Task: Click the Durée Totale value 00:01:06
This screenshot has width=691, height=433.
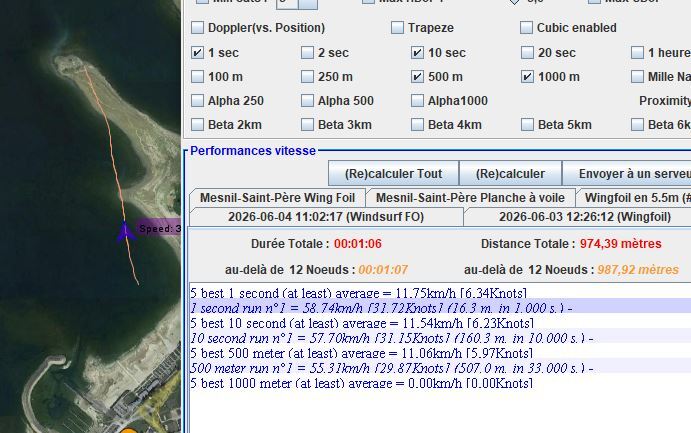Action: (358, 244)
